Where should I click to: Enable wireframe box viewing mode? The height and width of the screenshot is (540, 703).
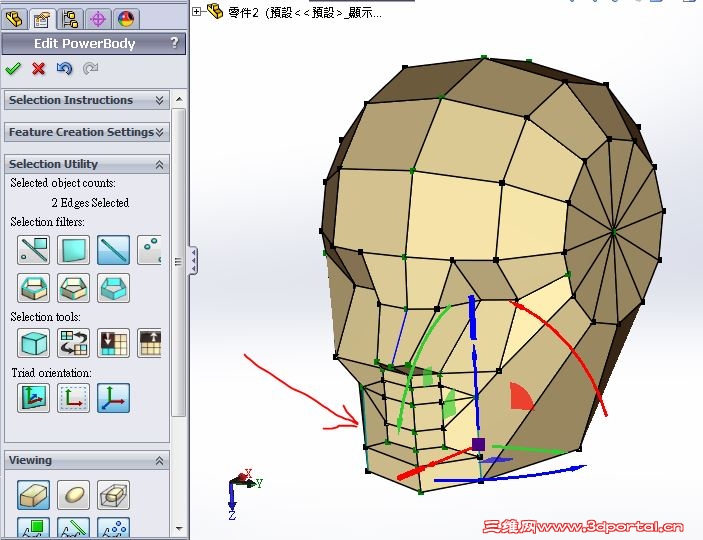(113, 495)
